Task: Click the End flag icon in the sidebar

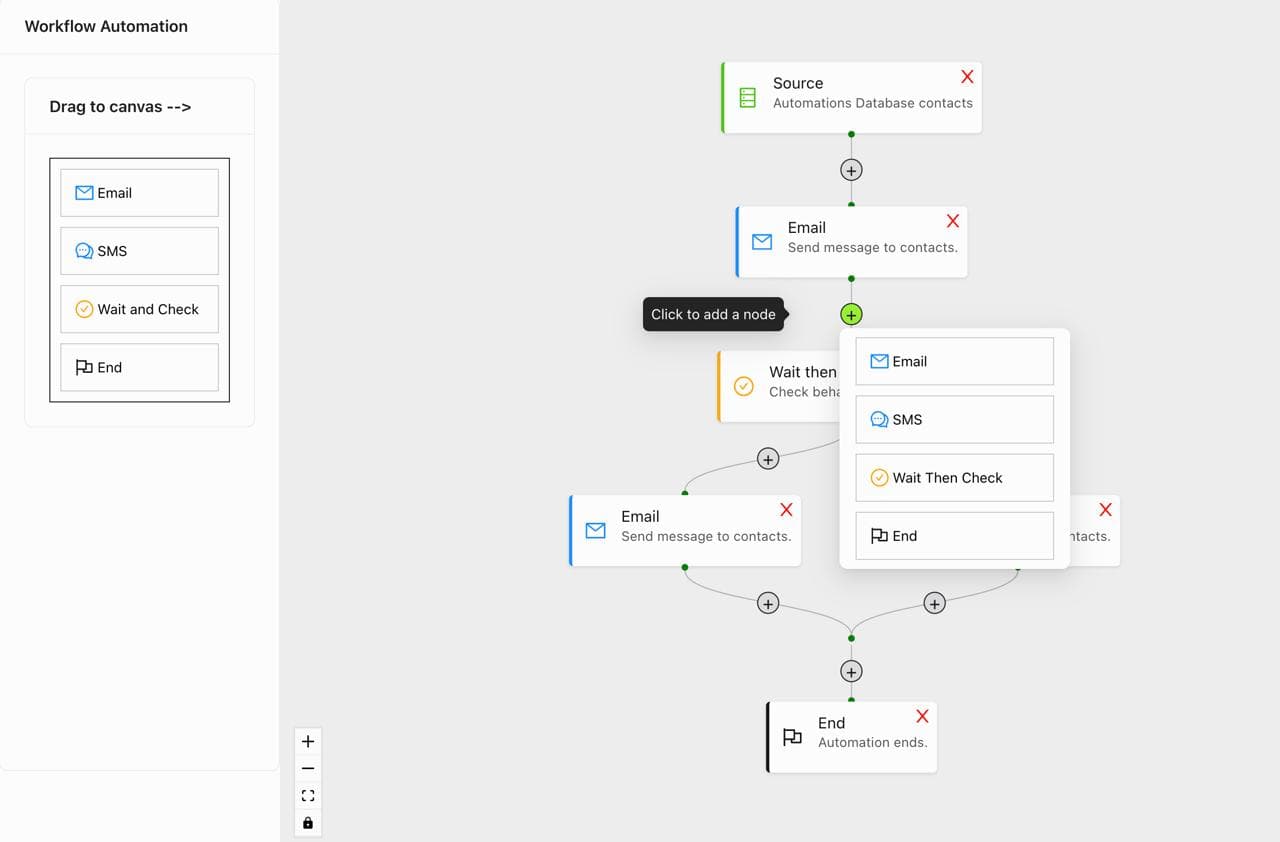Action: (85, 366)
